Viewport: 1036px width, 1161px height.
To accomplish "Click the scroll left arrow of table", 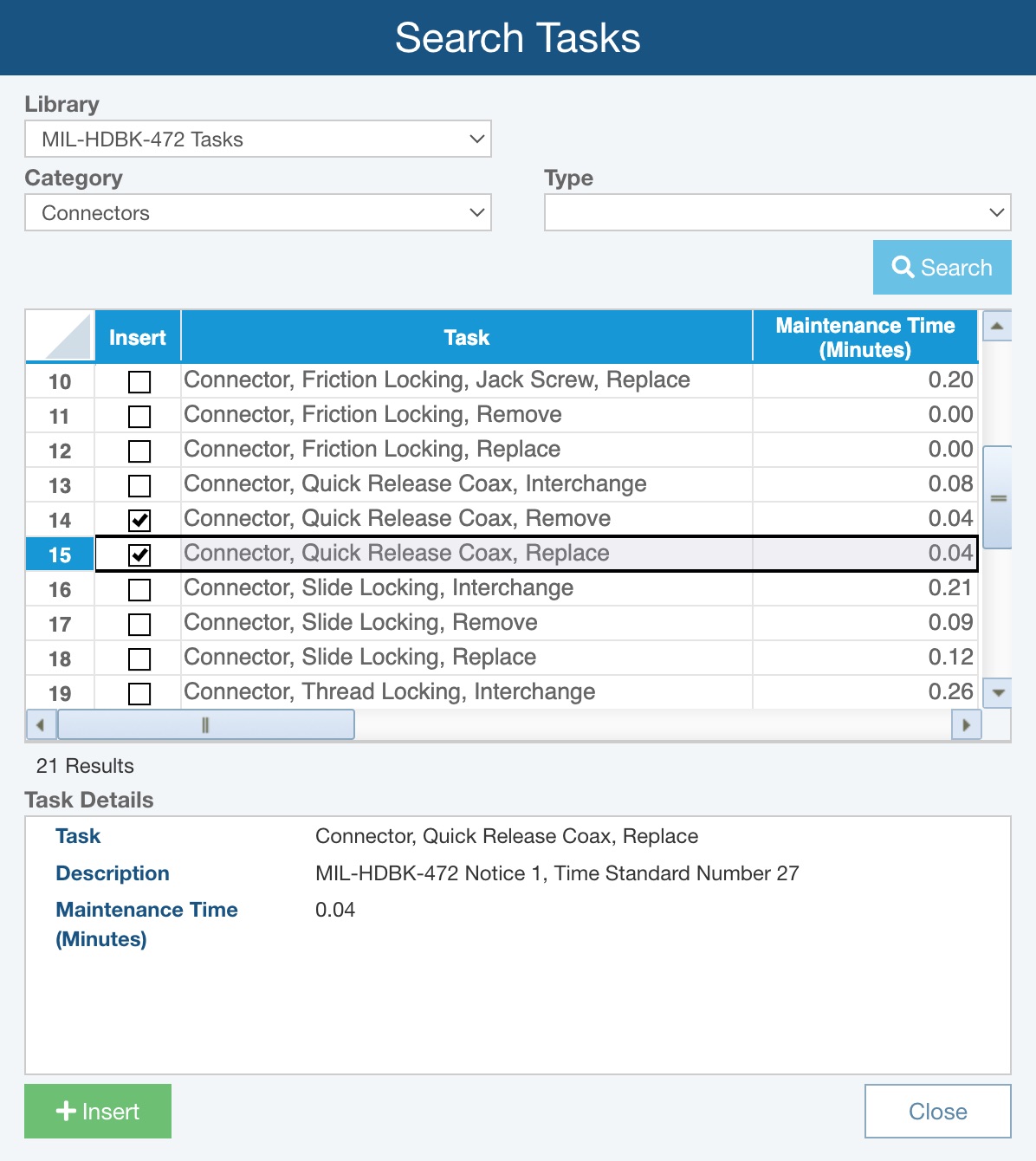I will point(40,724).
